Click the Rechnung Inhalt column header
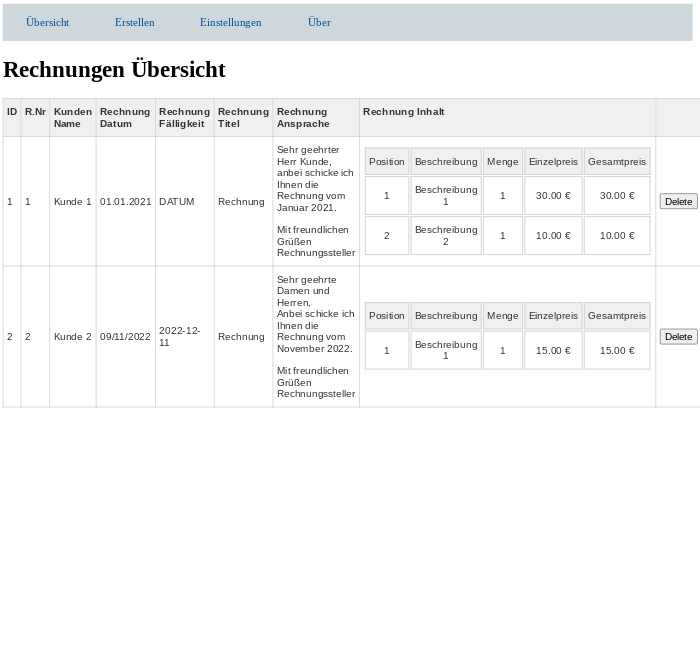Screen dimensions: 700x667 tap(404, 112)
